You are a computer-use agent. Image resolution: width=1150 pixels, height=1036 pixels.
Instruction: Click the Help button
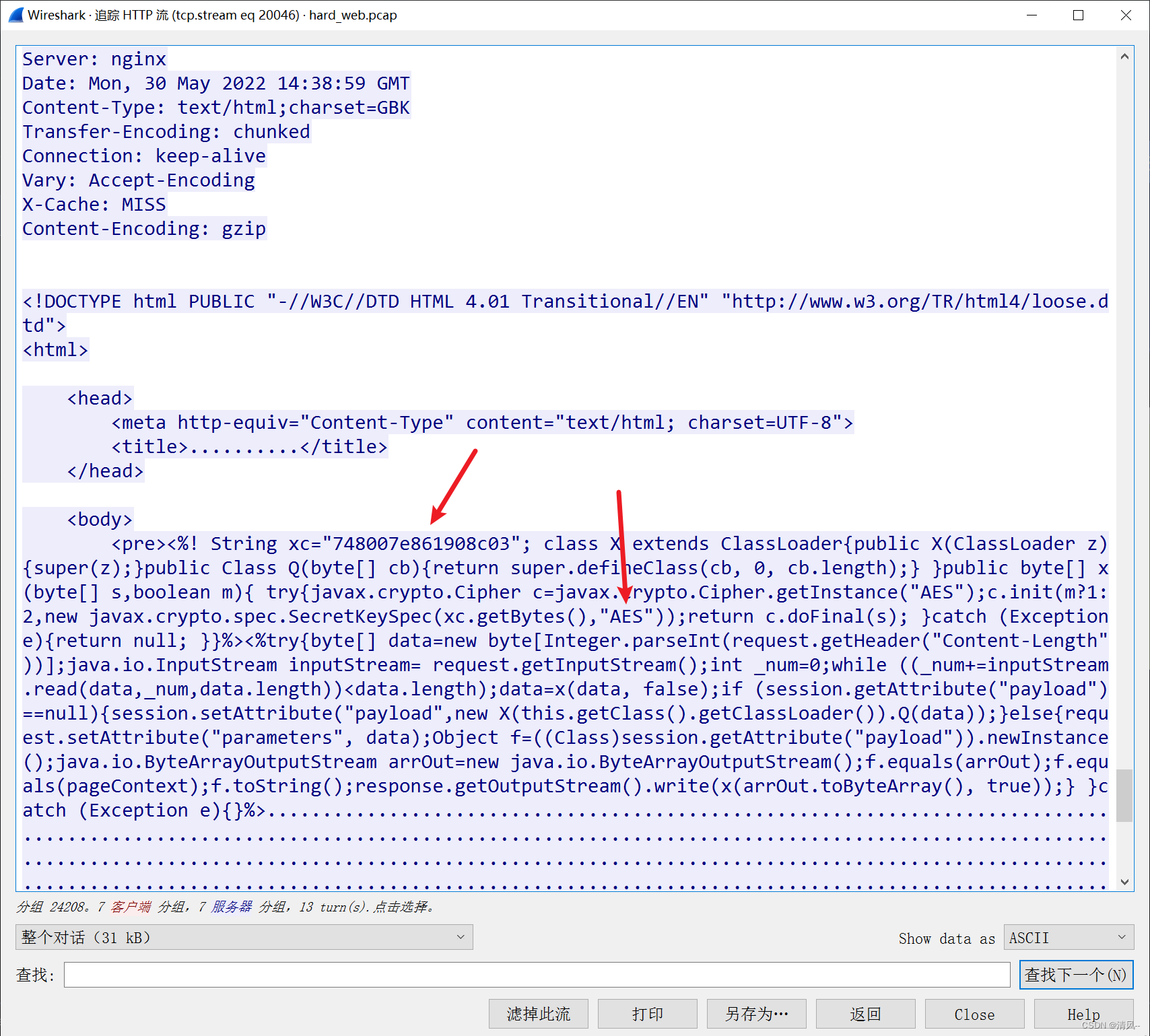coord(1084,1014)
